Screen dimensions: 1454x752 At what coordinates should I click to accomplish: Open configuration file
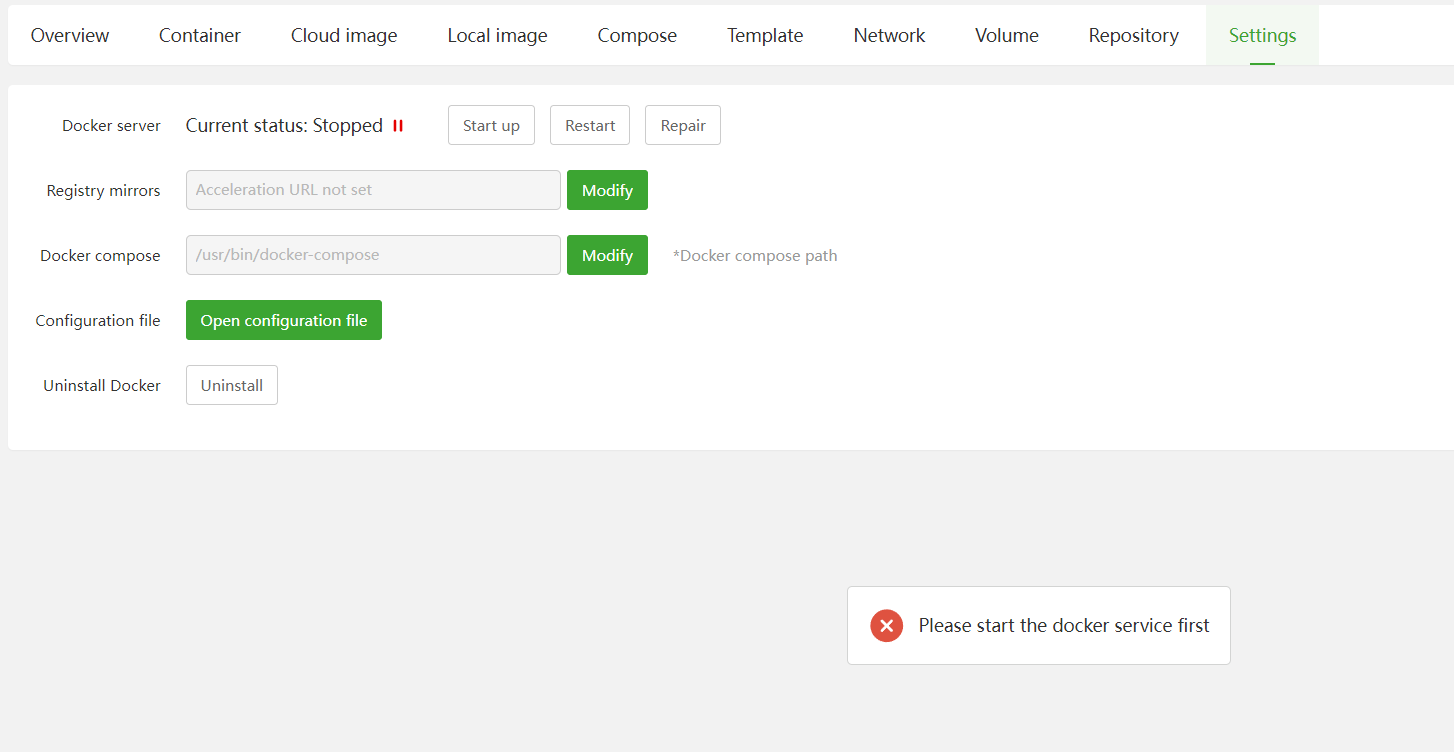[x=284, y=320]
